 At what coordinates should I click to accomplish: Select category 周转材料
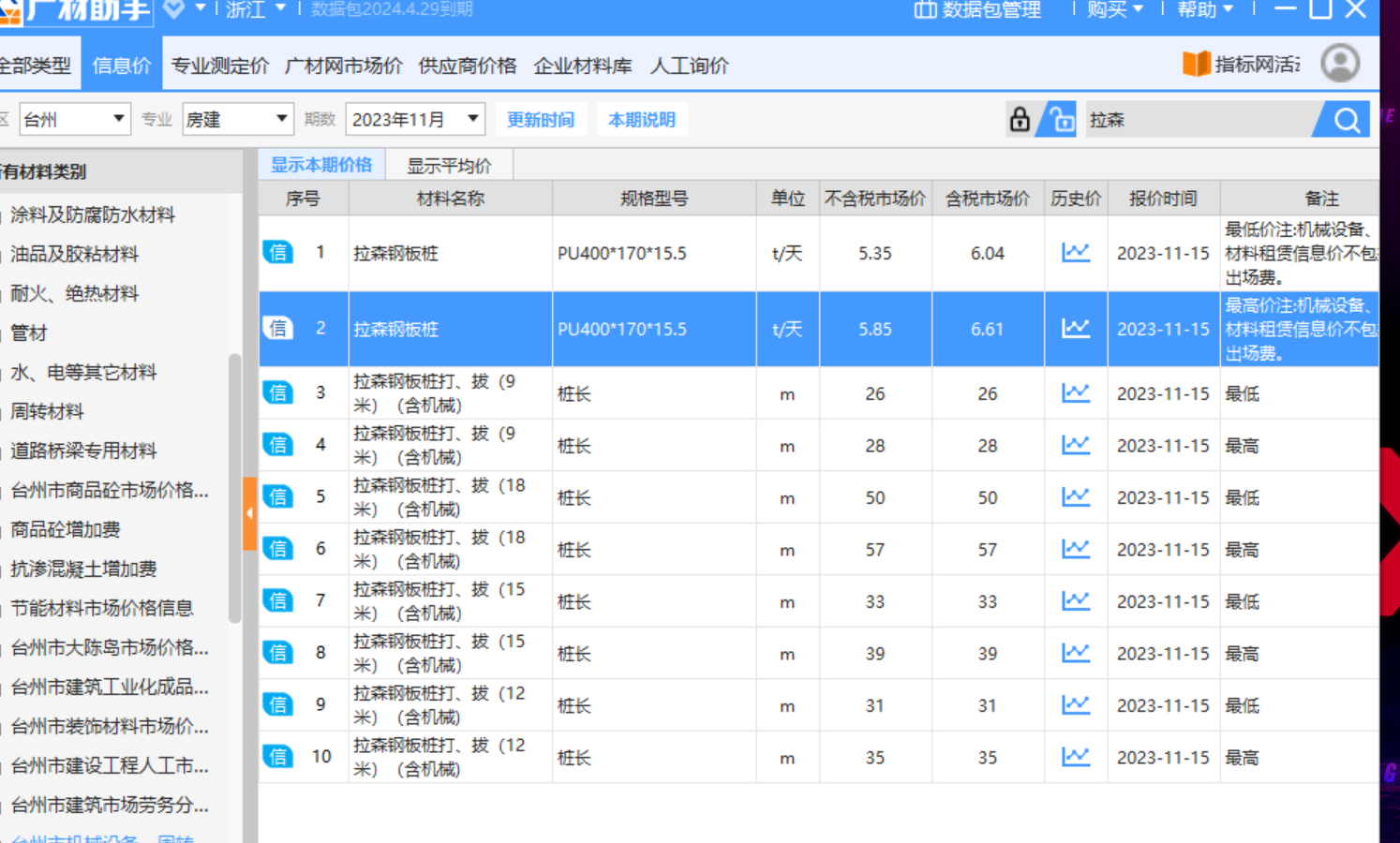[47, 411]
